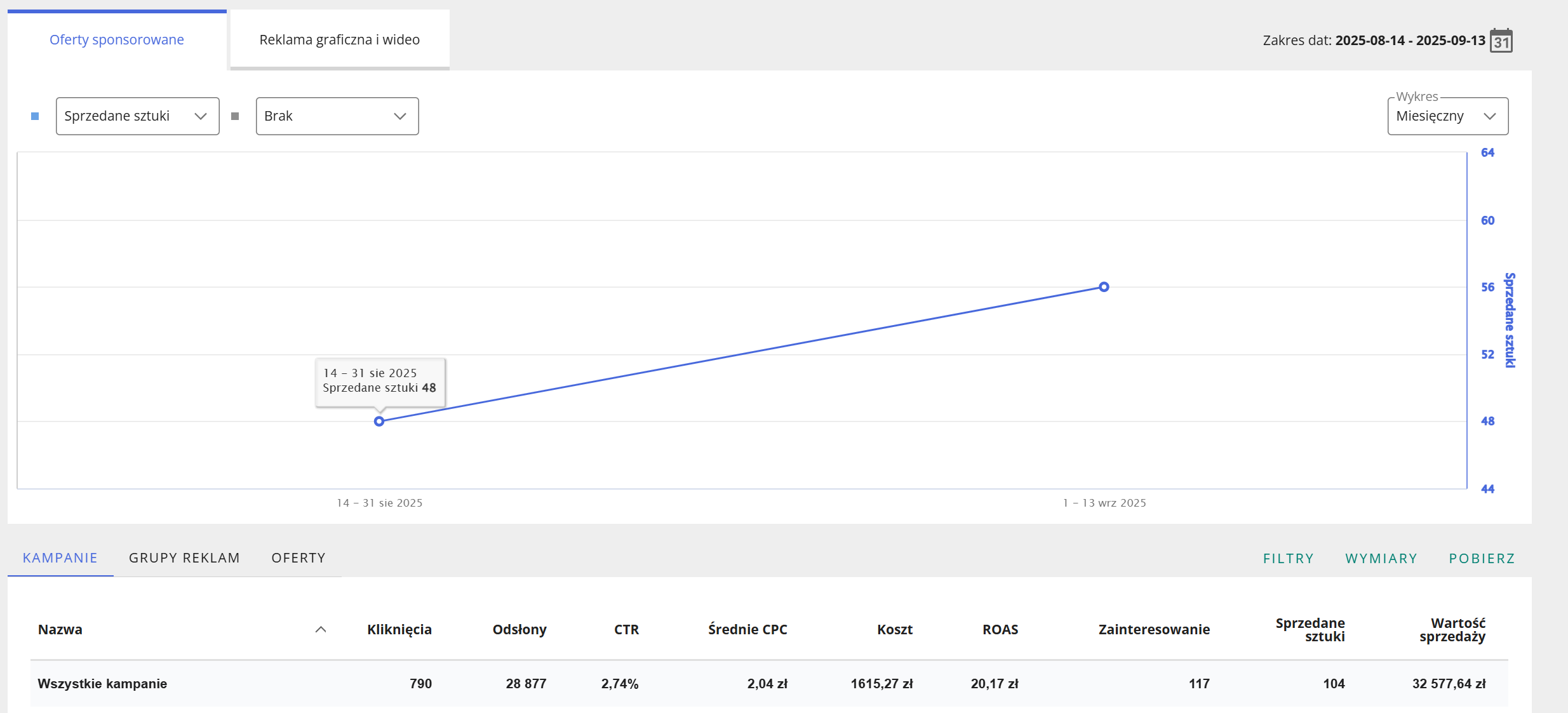Click the chart point for 14–31 sie 2025
The width and height of the screenshot is (1568, 713).
point(379,422)
